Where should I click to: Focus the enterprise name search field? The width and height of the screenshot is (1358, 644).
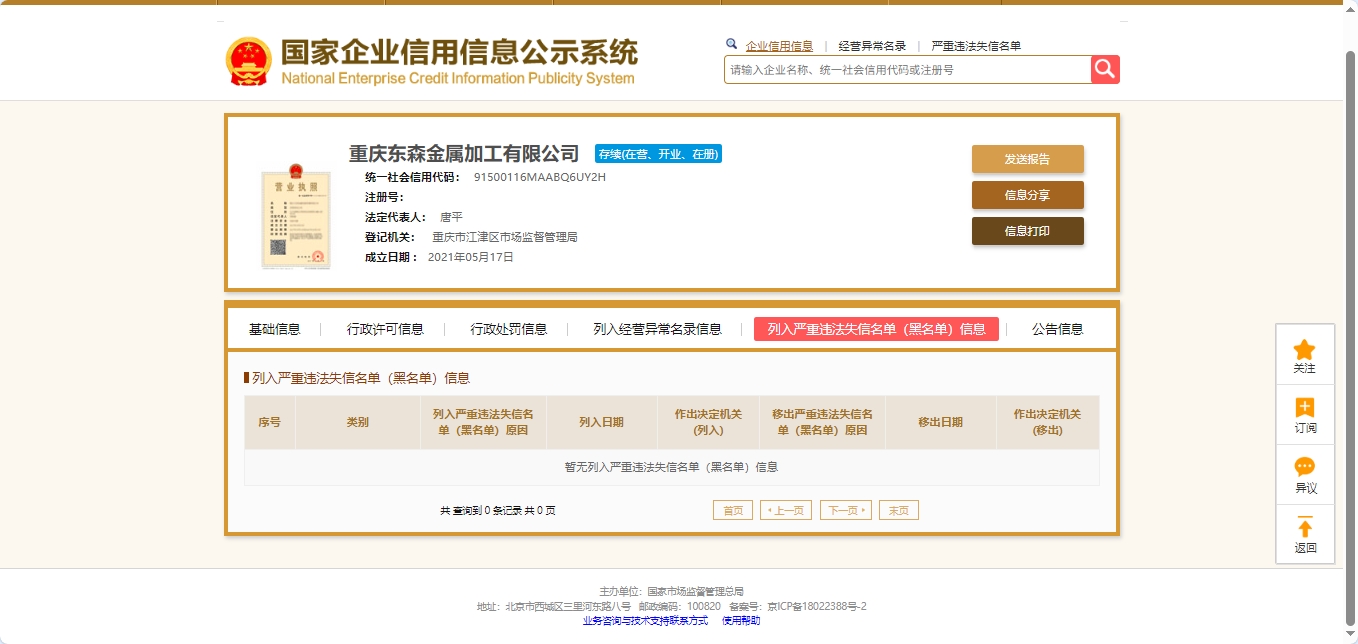907,69
